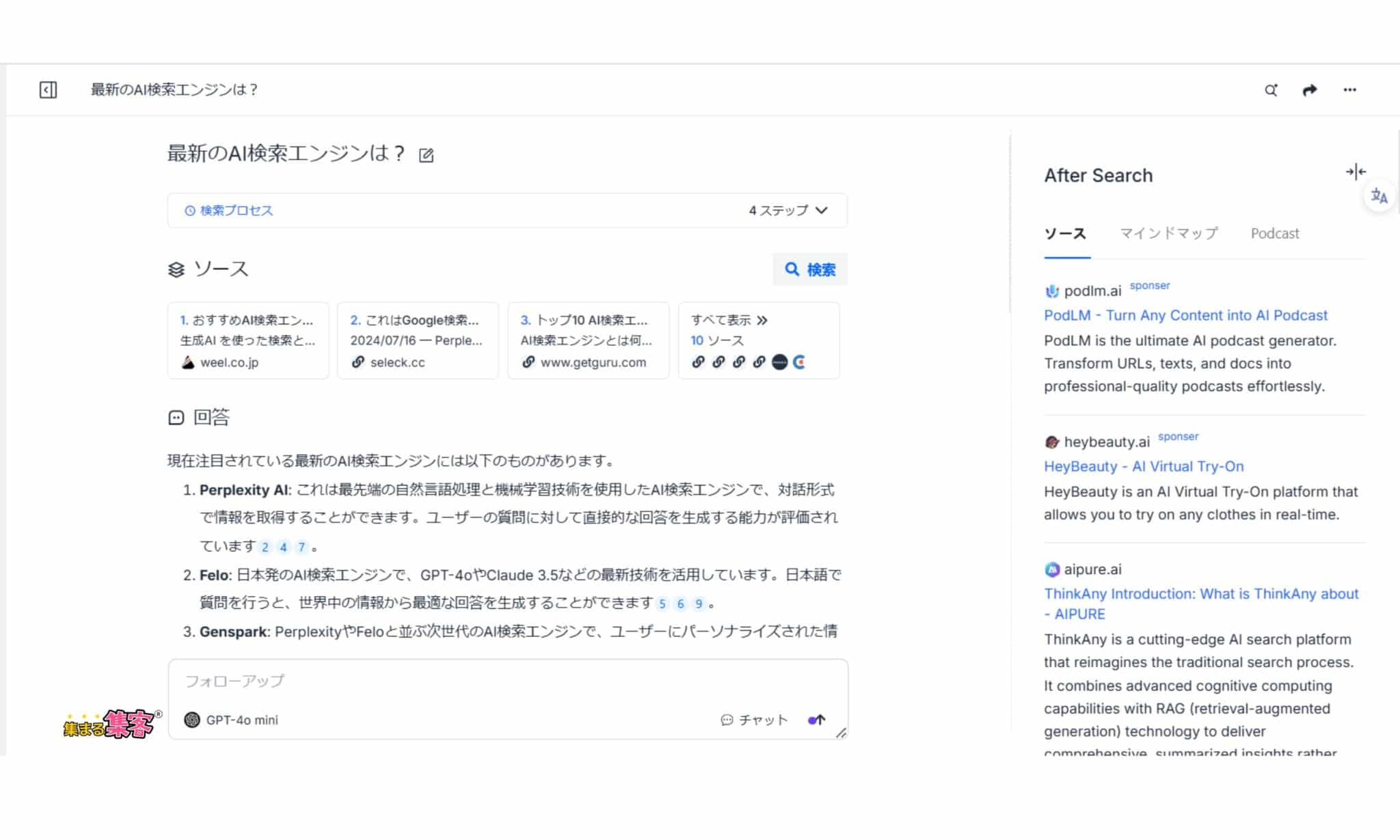Submit follow-up with the send arrow

[817, 720]
